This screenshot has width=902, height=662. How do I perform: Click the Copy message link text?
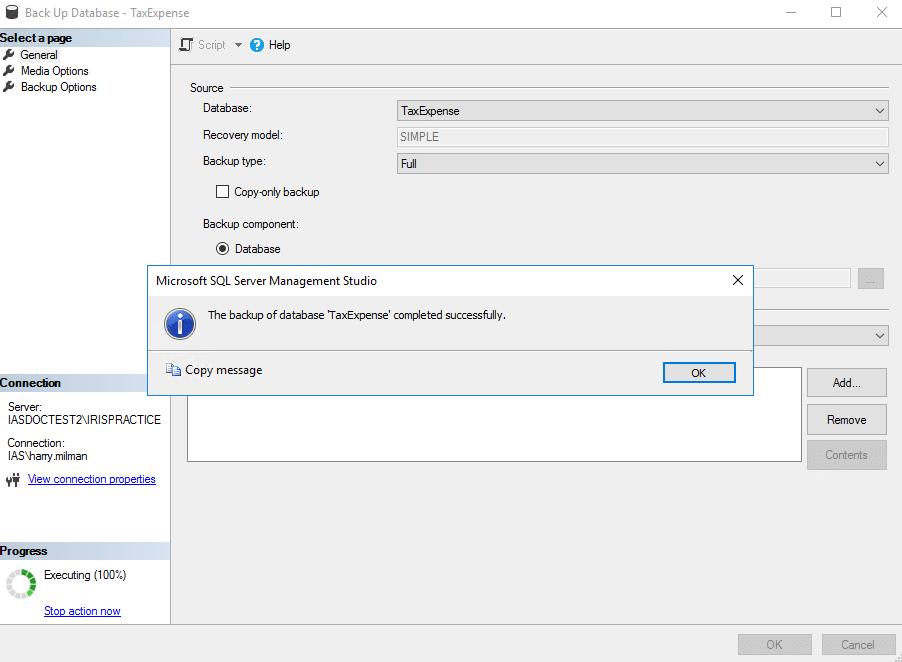click(x=224, y=370)
